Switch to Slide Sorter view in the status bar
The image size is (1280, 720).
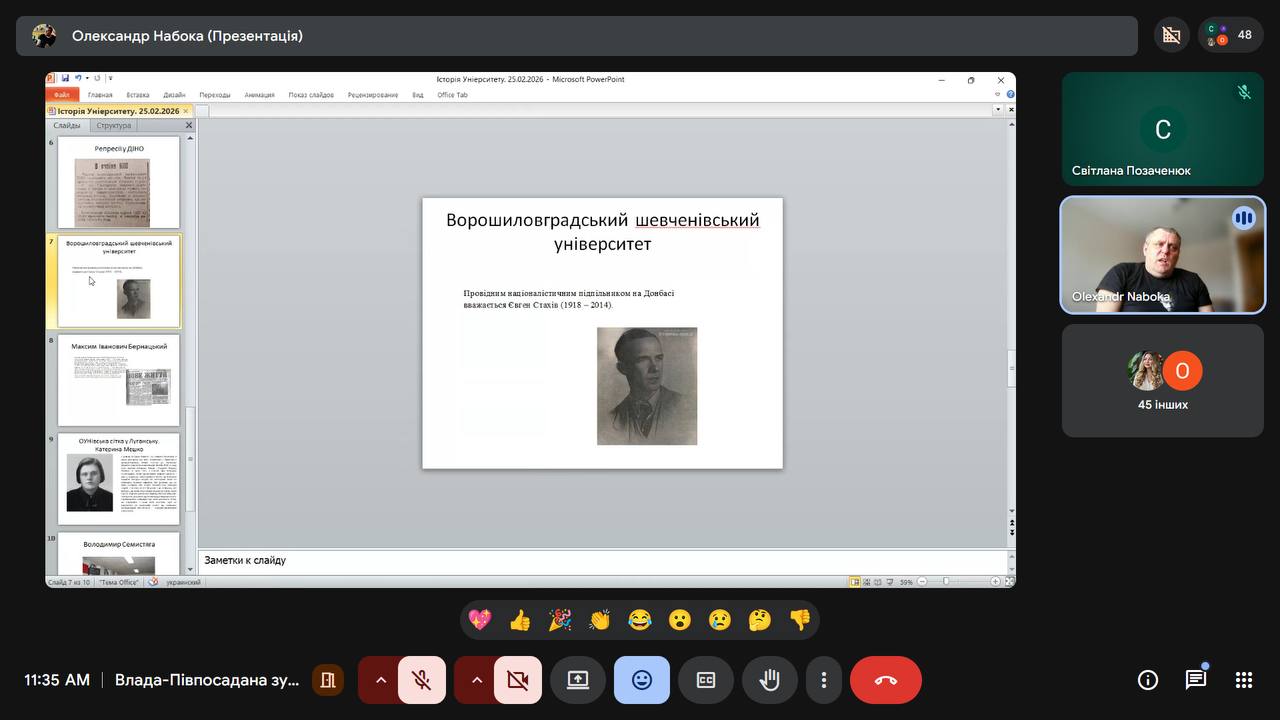[866, 581]
